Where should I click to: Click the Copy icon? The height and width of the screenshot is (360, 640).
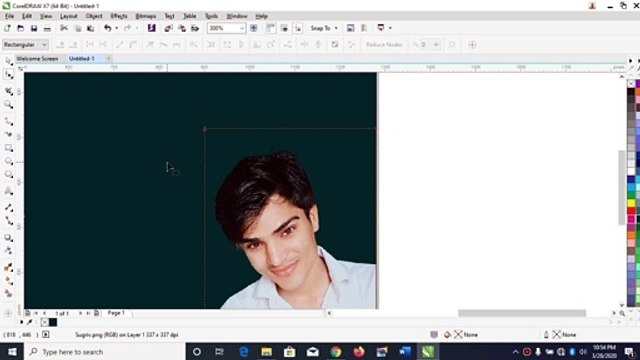point(78,28)
